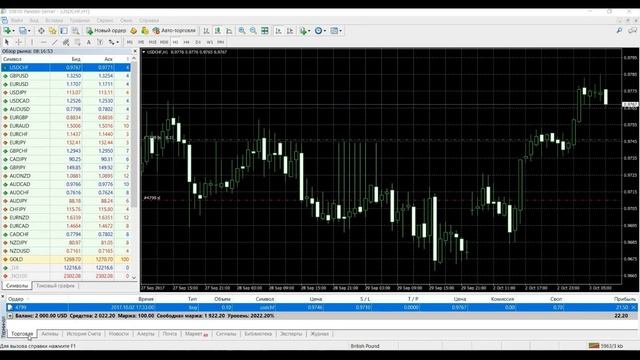Viewport: 640px width, 360px height.
Task: Select the trendline drawing tool
Action: (x=55, y=42)
